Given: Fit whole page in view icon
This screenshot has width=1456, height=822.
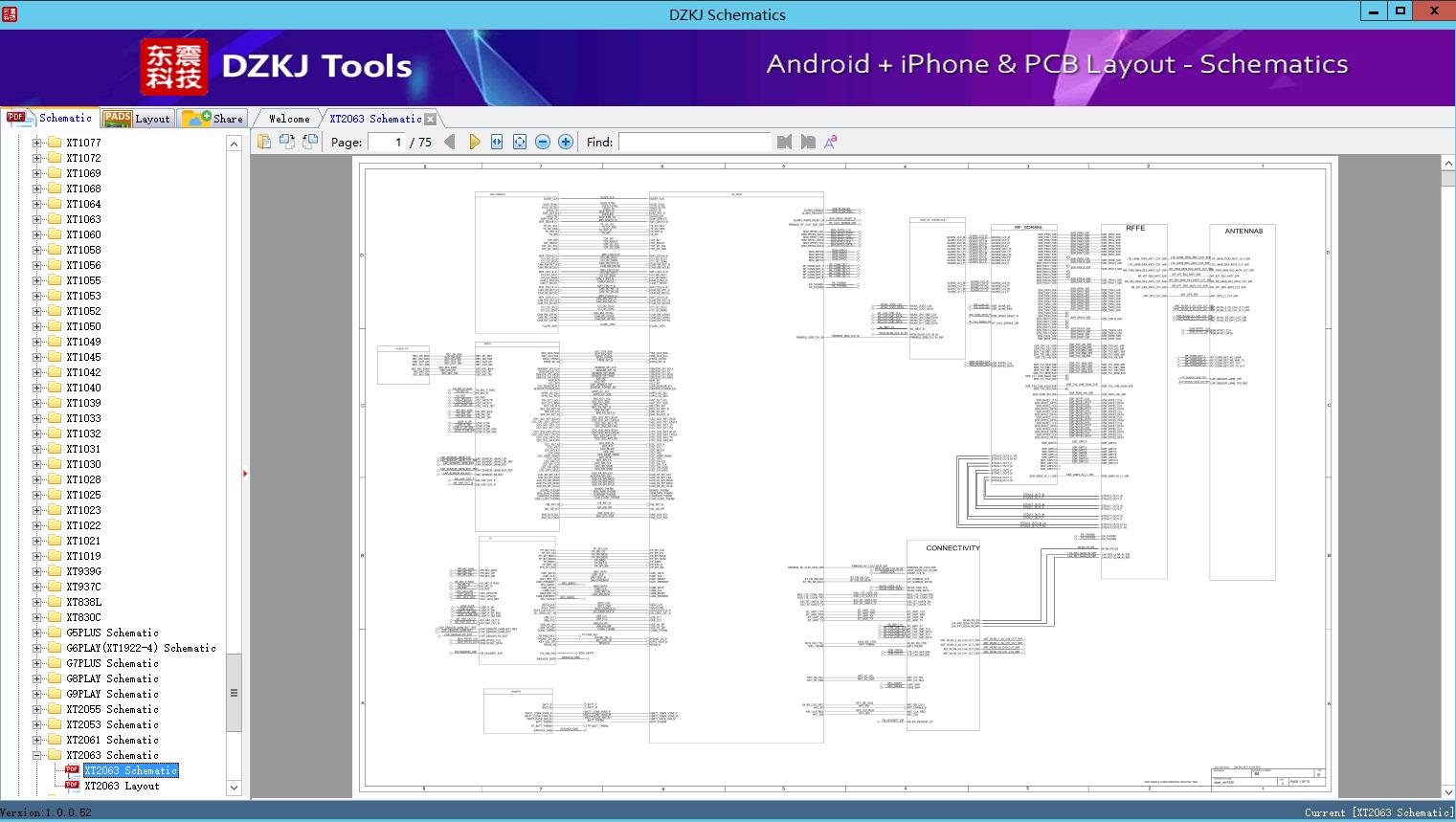Looking at the screenshot, I should point(520,142).
